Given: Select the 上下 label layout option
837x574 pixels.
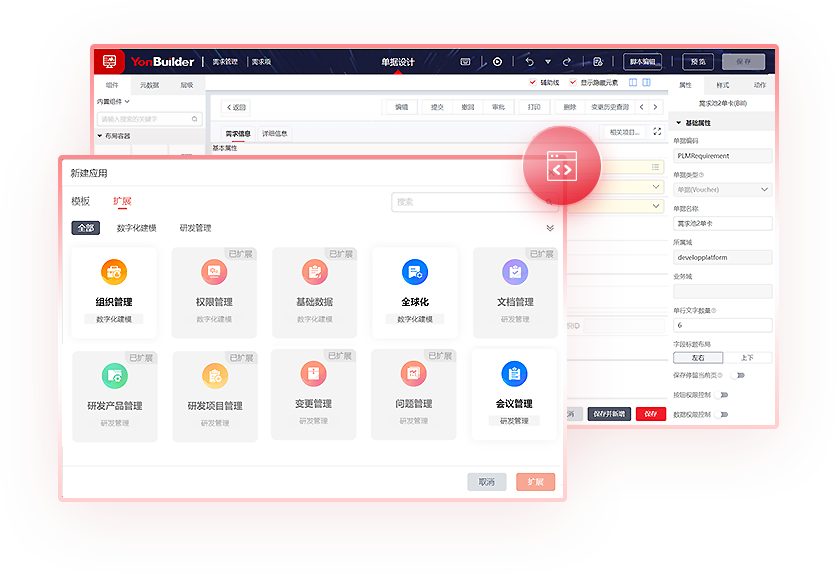Looking at the screenshot, I should pos(746,357).
